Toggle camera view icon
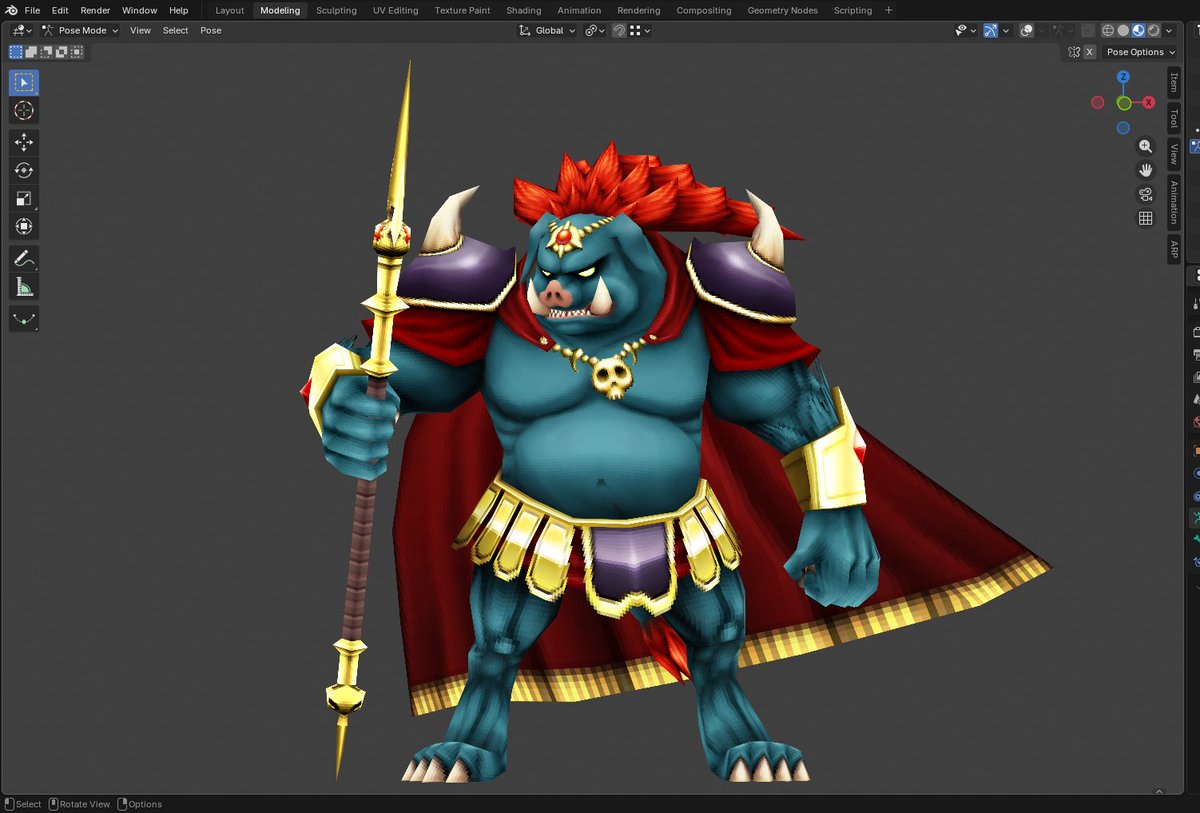 (x=1146, y=194)
